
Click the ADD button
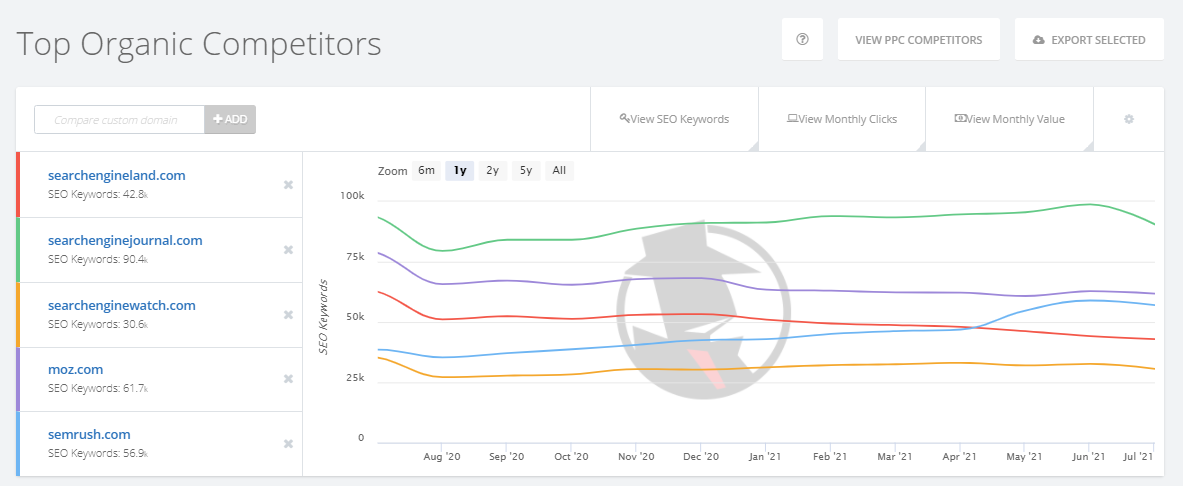pos(230,119)
